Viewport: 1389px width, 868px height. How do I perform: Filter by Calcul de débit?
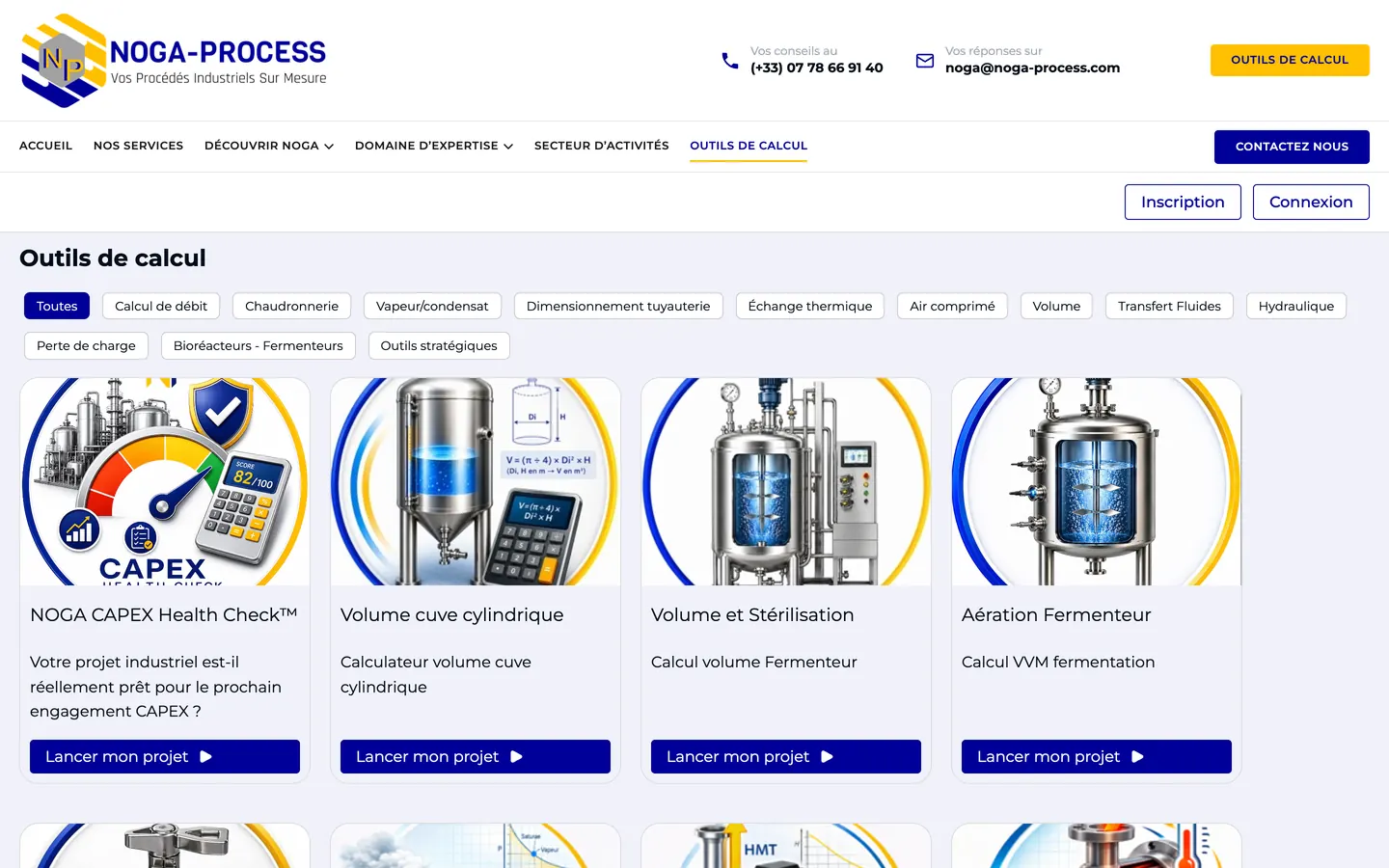point(161,306)
